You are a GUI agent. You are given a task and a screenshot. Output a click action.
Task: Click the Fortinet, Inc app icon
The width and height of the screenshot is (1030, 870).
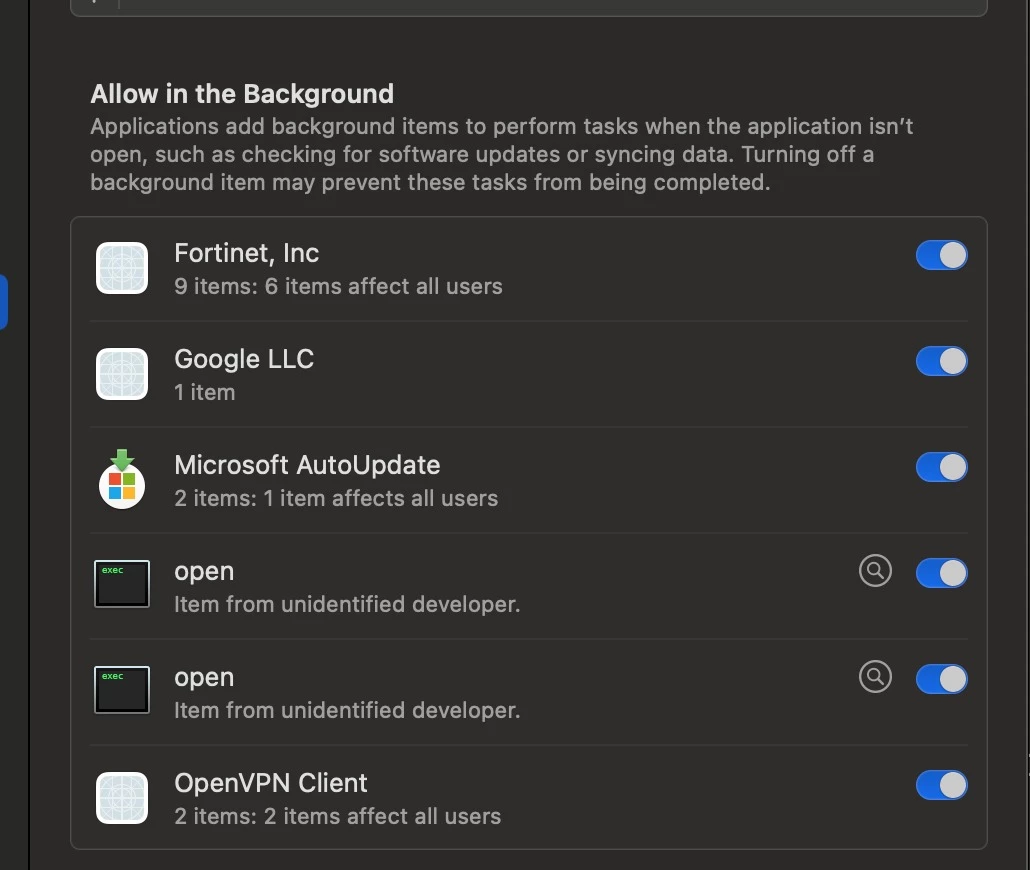pyautogui.click(x=122, y=268)
